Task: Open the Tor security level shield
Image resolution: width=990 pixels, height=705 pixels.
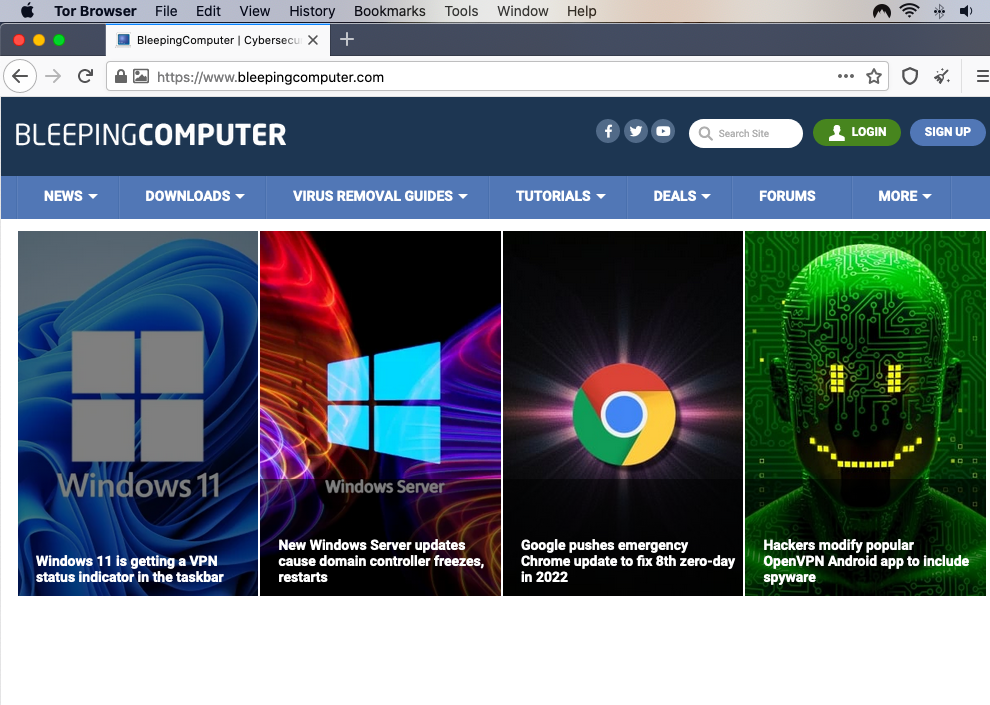Action: tap(910, 77)
